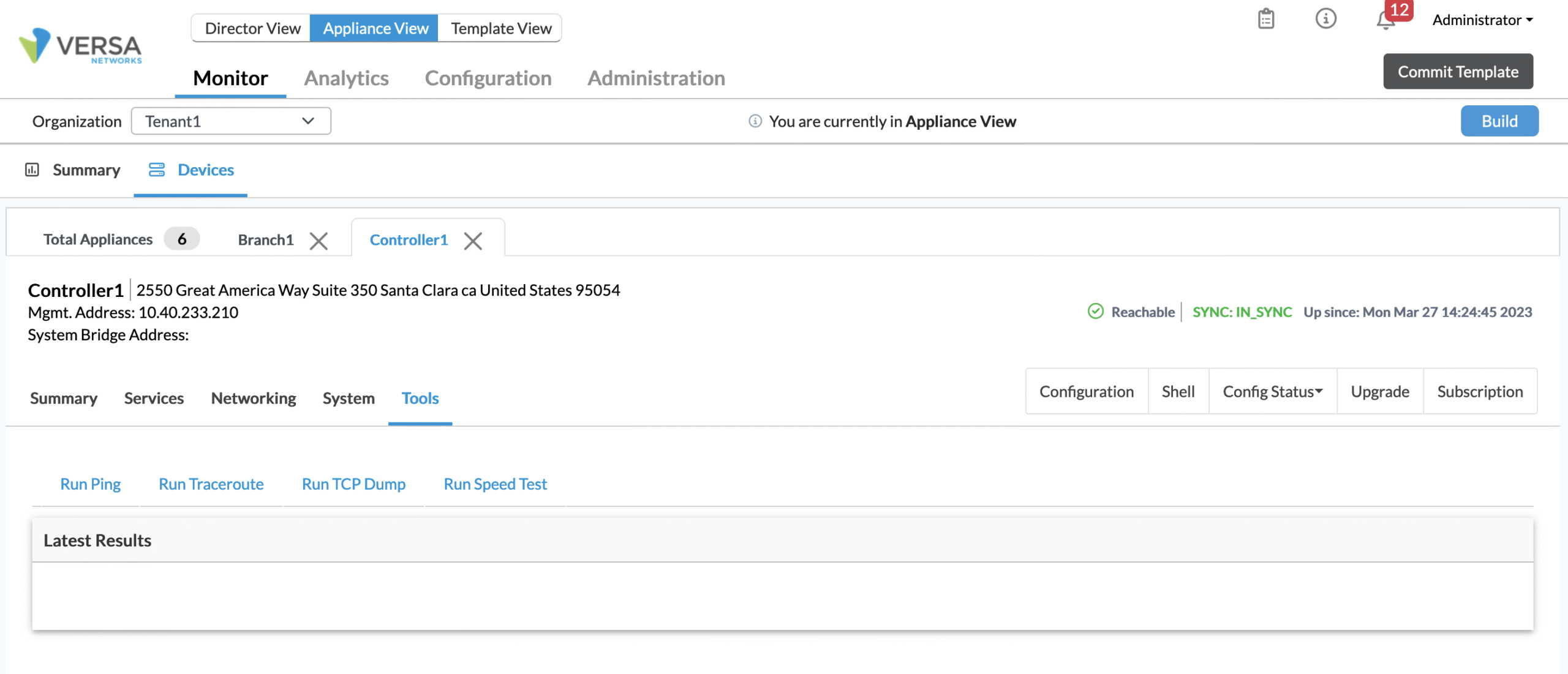This screenshot has height=674, width=1568.
Task: Open the Configuration main tab
Action: coord(488,78)
